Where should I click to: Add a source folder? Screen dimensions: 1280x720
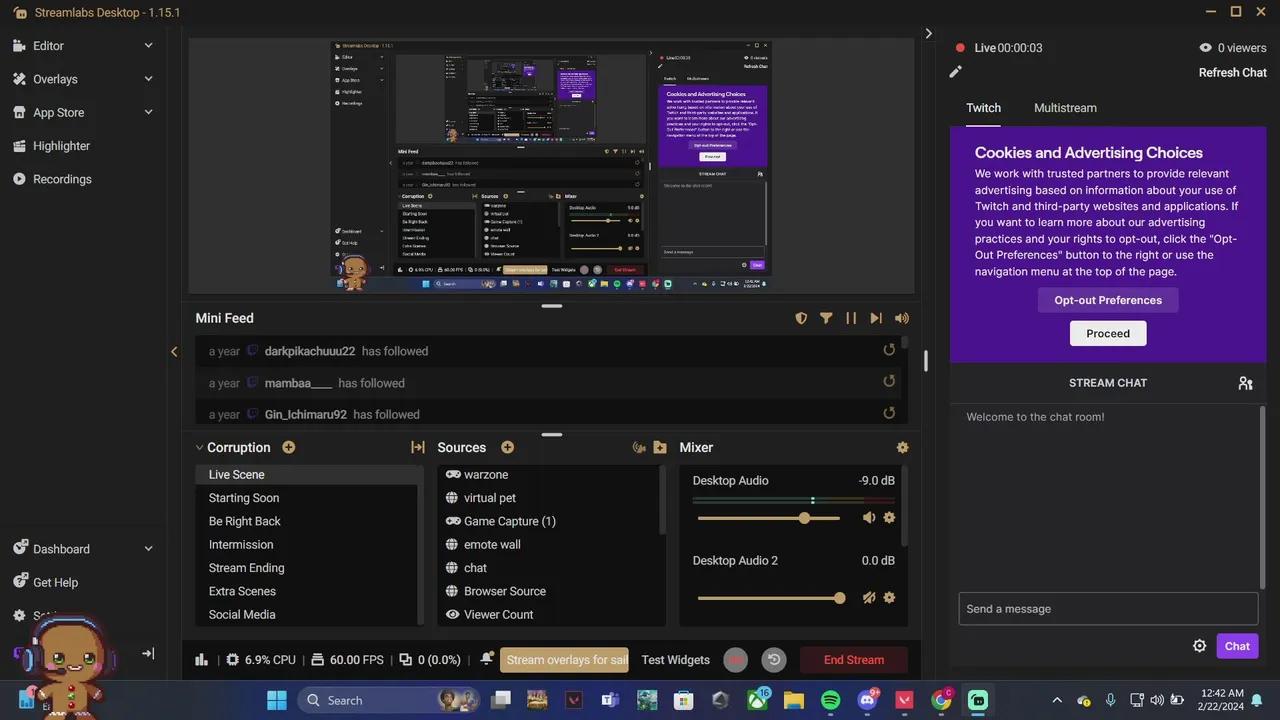coord(660,448)
